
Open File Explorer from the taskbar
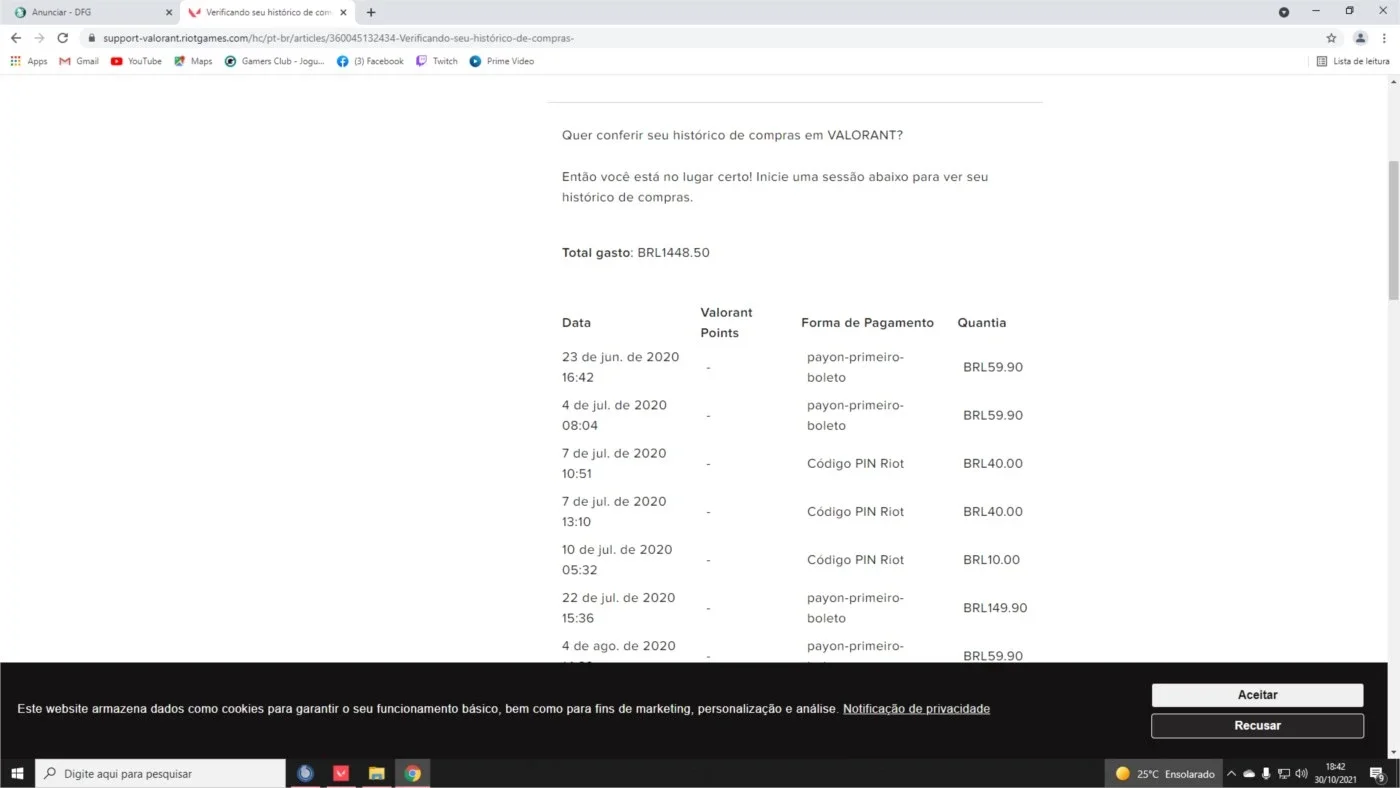377,773
